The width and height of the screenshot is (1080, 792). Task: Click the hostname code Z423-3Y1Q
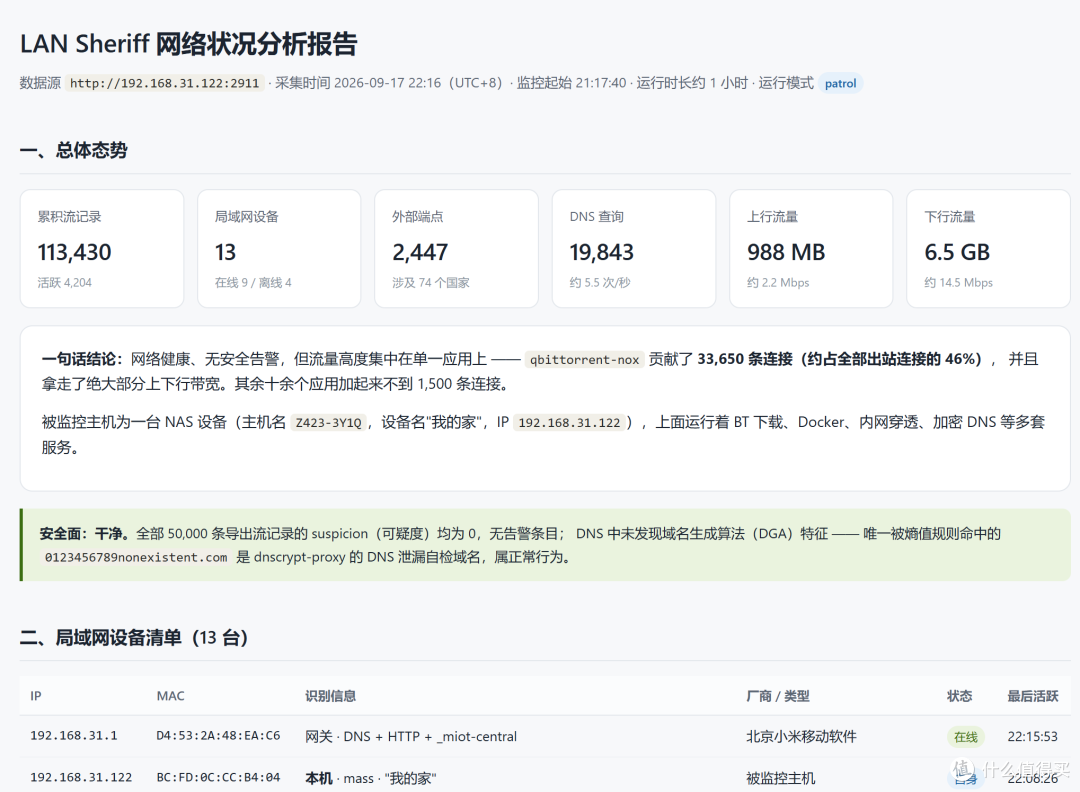329,423
